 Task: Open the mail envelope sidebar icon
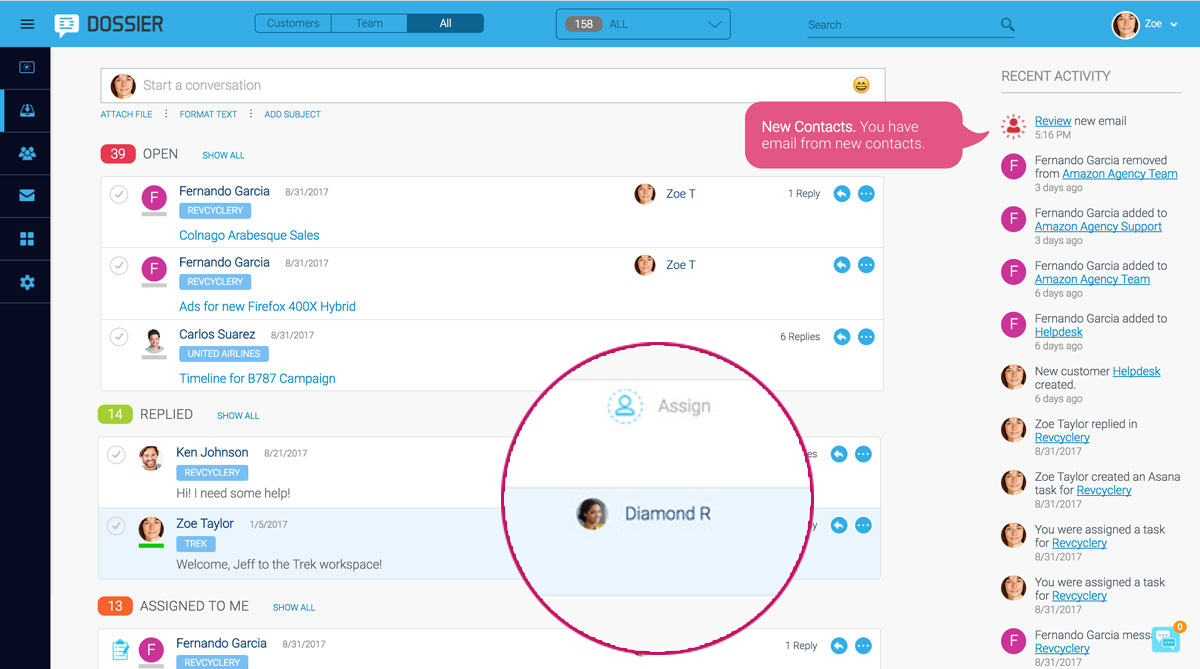(x=27, y=196)
